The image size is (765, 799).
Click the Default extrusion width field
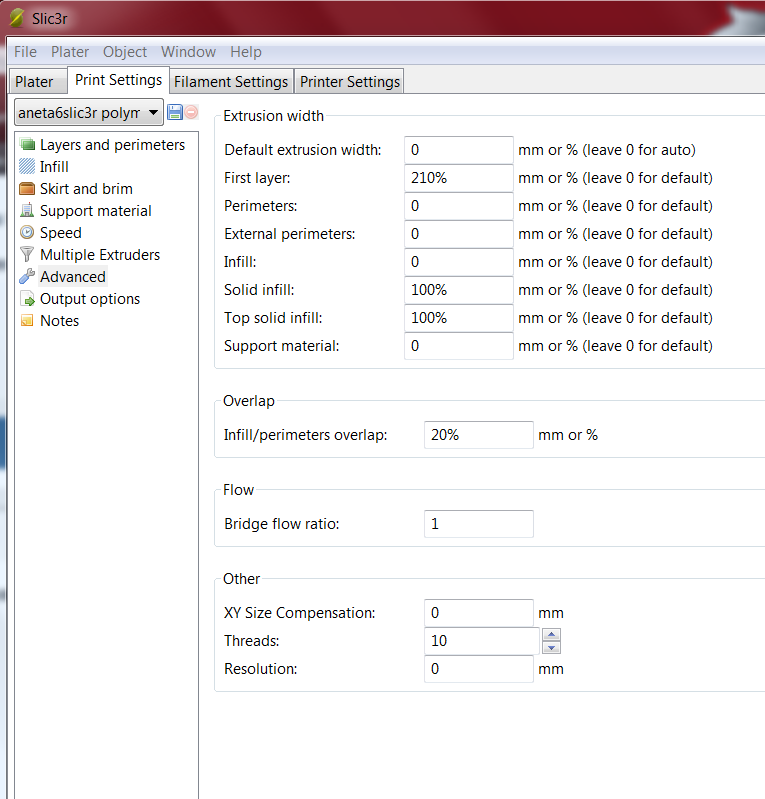[x=459, y=150]
